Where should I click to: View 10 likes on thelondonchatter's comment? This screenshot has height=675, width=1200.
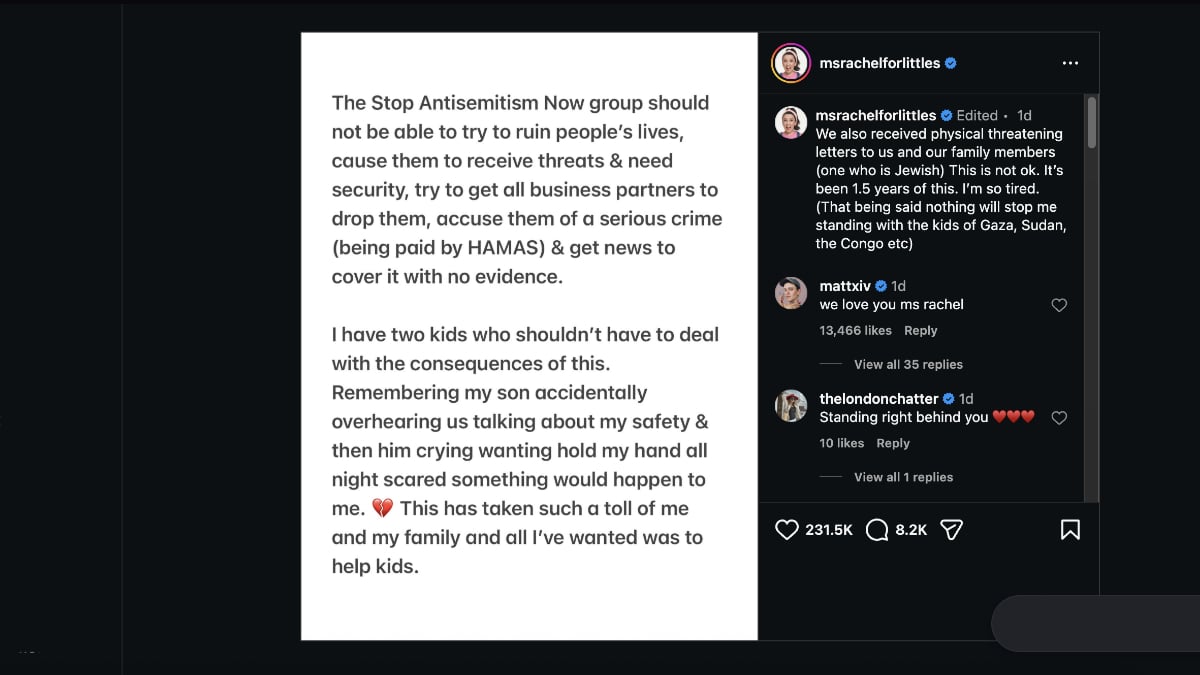(x=841, y=444)
